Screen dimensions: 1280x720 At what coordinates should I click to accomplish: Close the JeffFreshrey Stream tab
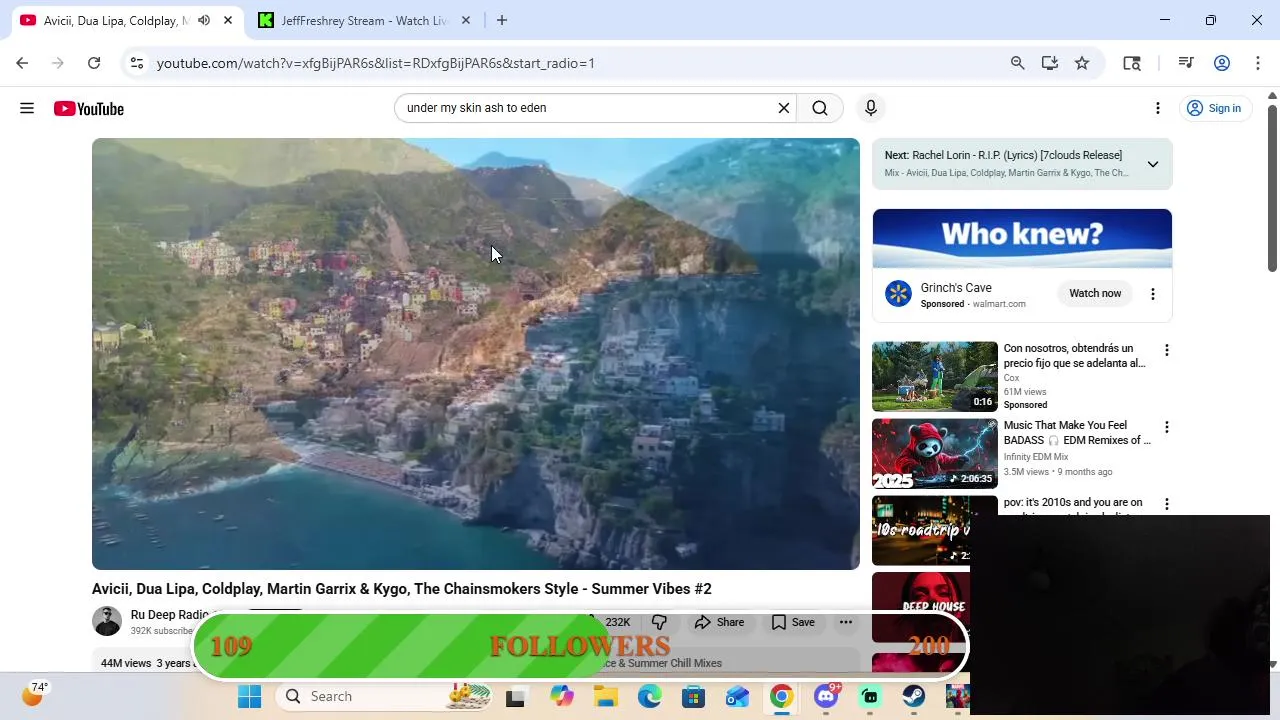(x=466, y=20)
